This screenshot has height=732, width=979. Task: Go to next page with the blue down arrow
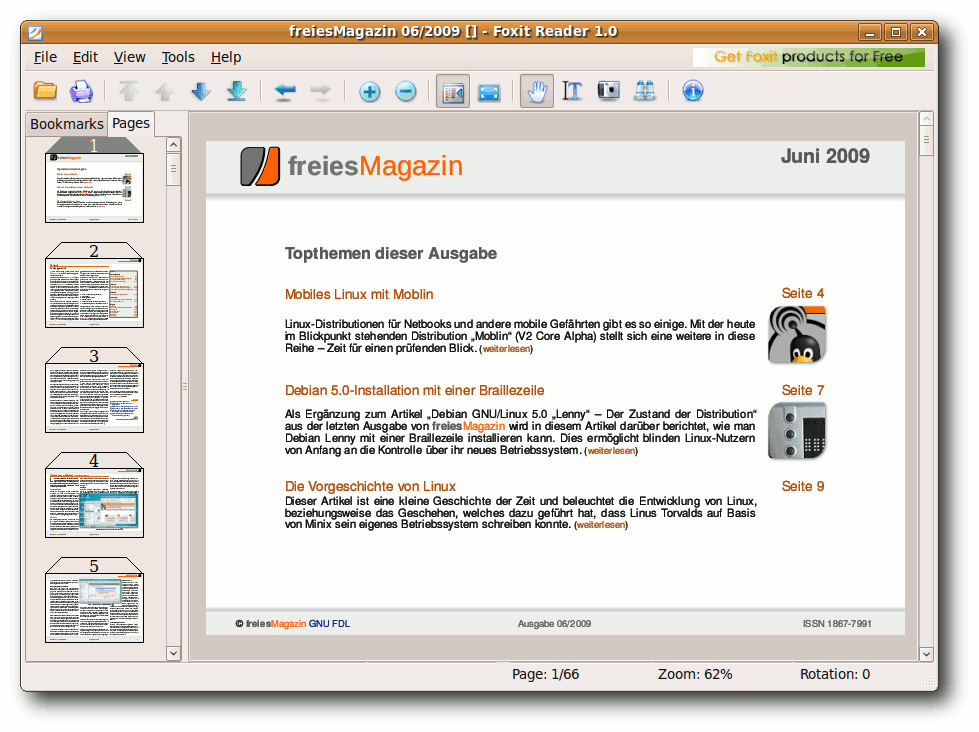click(x=201, y=91)
